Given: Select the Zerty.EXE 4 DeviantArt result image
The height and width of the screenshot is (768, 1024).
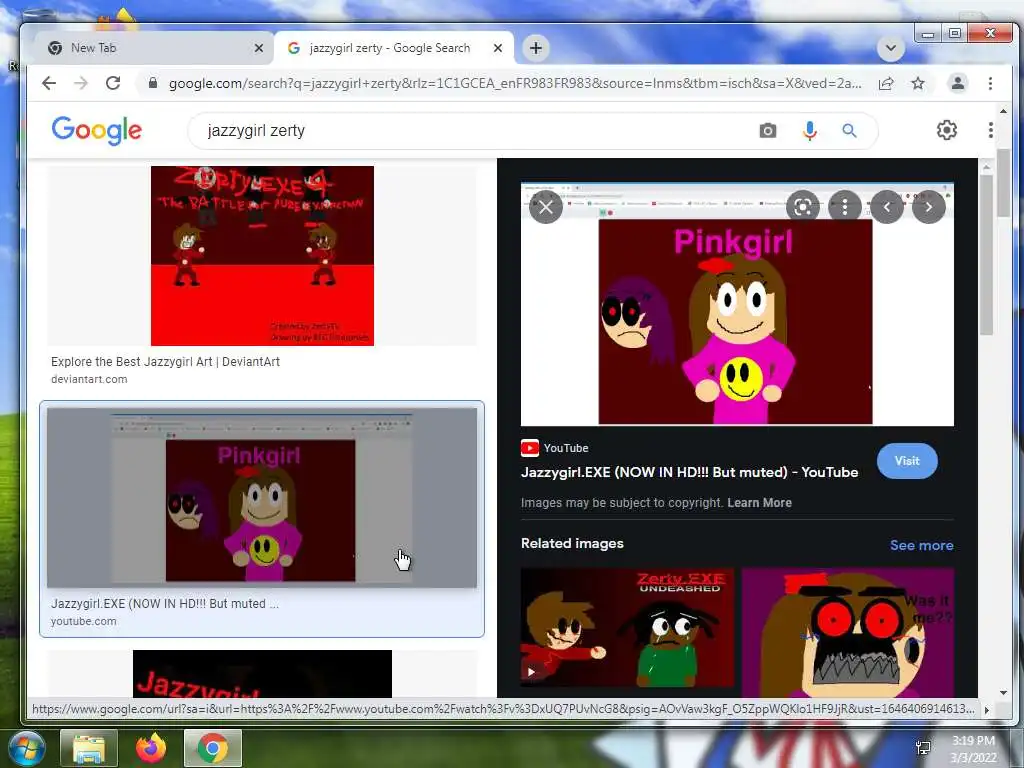Looking at the screenshot, I should coord(263,256).
